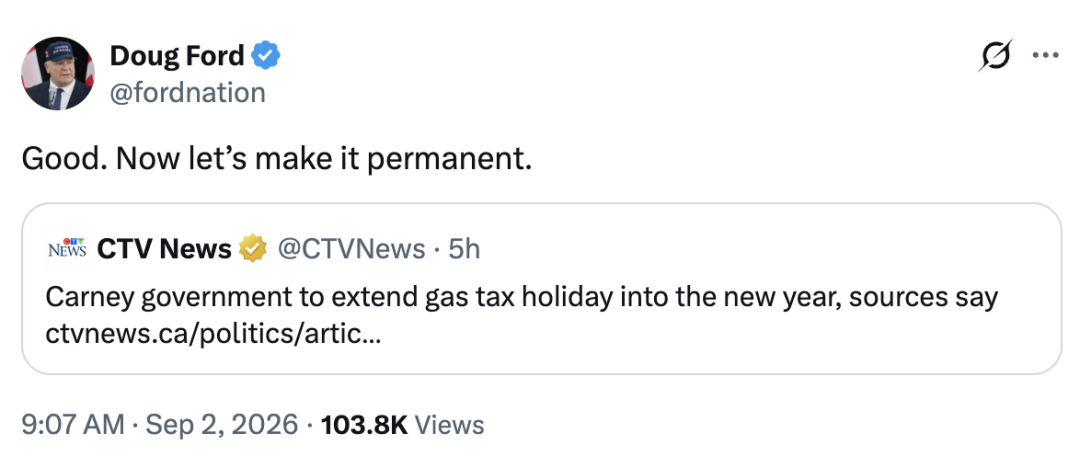Open the quoted CTV News post card
The height and width of the screenshot is (456, 1080).
click(x=541, y=289)
